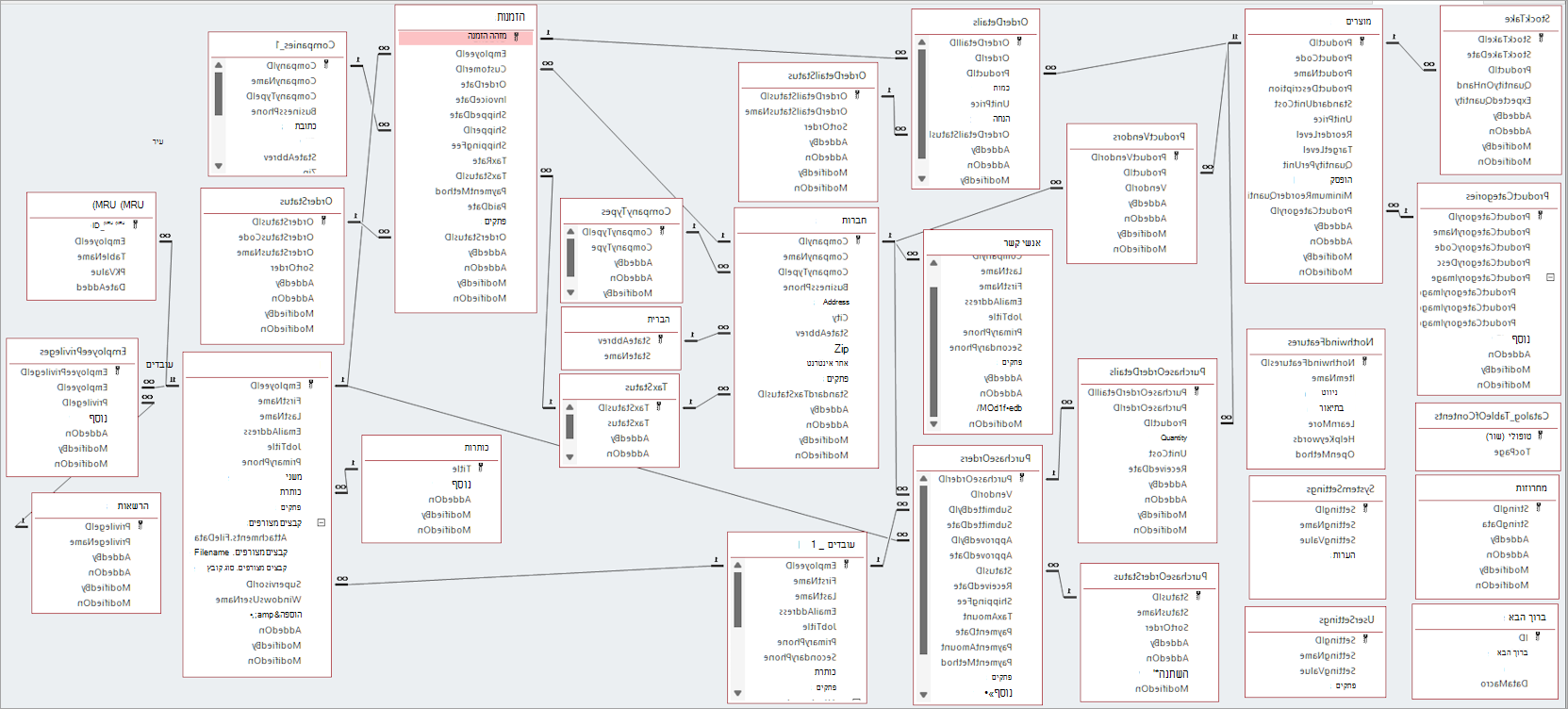Click the key icon beside NorthwindFeaturesID
This screenshot has height=709, width=1568.
1363,362
